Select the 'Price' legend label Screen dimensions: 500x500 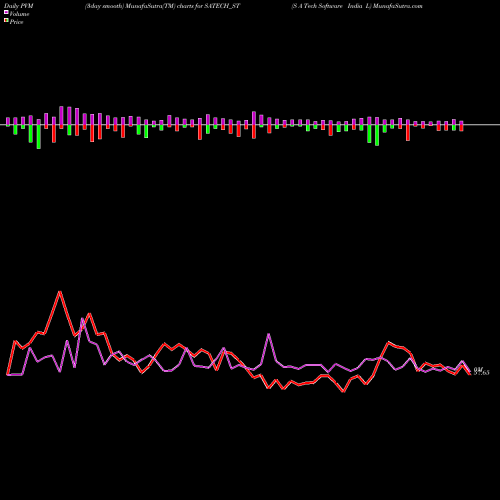[16, 22]
